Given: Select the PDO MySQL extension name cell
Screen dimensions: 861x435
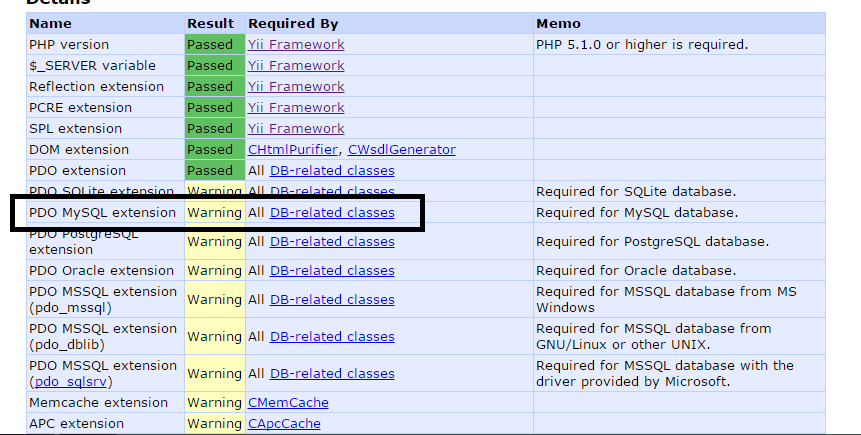Looking at the screenshot, I should click(105, 213).
